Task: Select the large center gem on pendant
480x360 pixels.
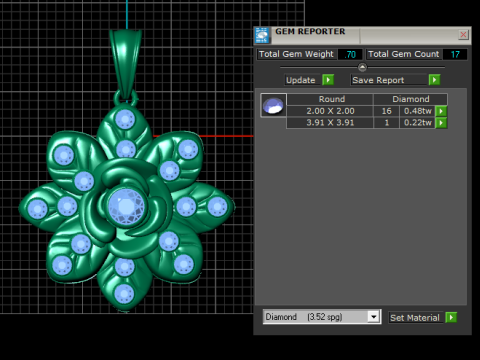Action: click(126, 206)
